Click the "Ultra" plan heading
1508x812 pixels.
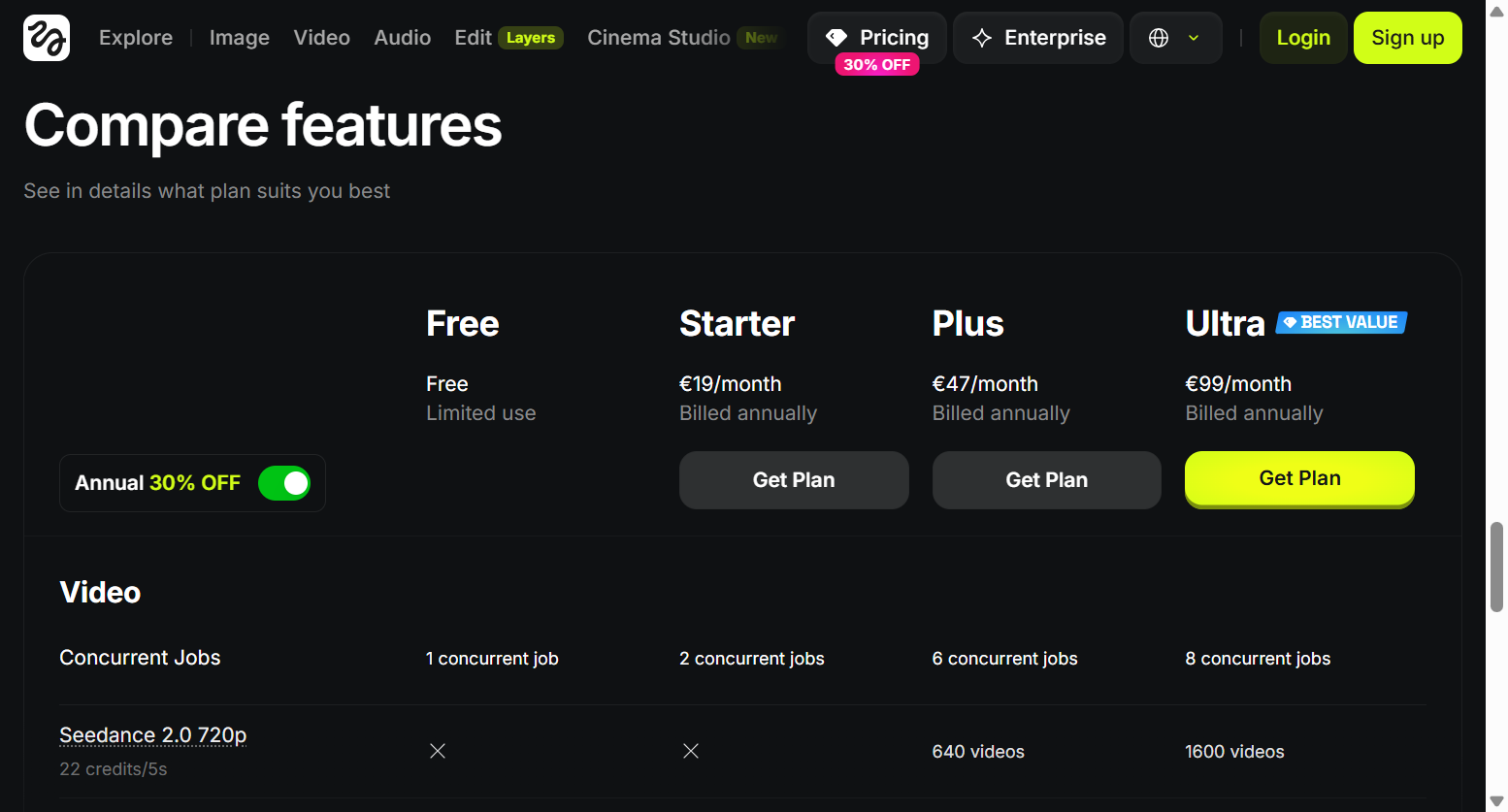coord(1226,323)
